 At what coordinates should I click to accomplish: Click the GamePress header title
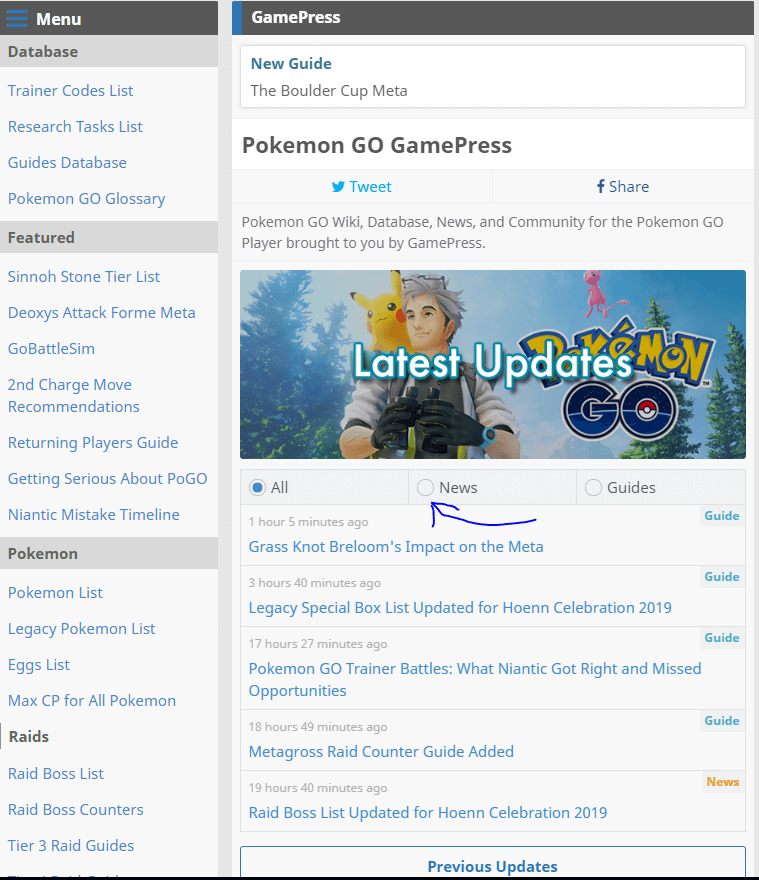click(x=295, y=17)
